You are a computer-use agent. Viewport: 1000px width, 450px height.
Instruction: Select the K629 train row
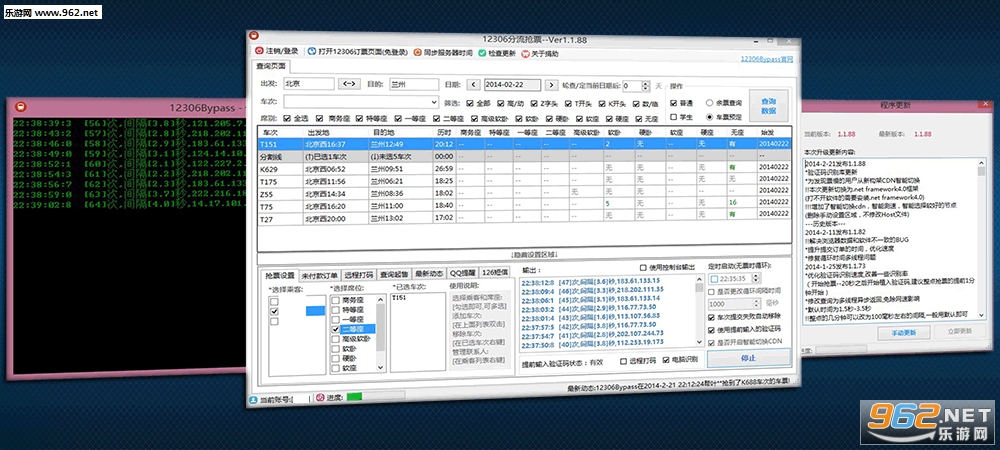tap(524, 168)
